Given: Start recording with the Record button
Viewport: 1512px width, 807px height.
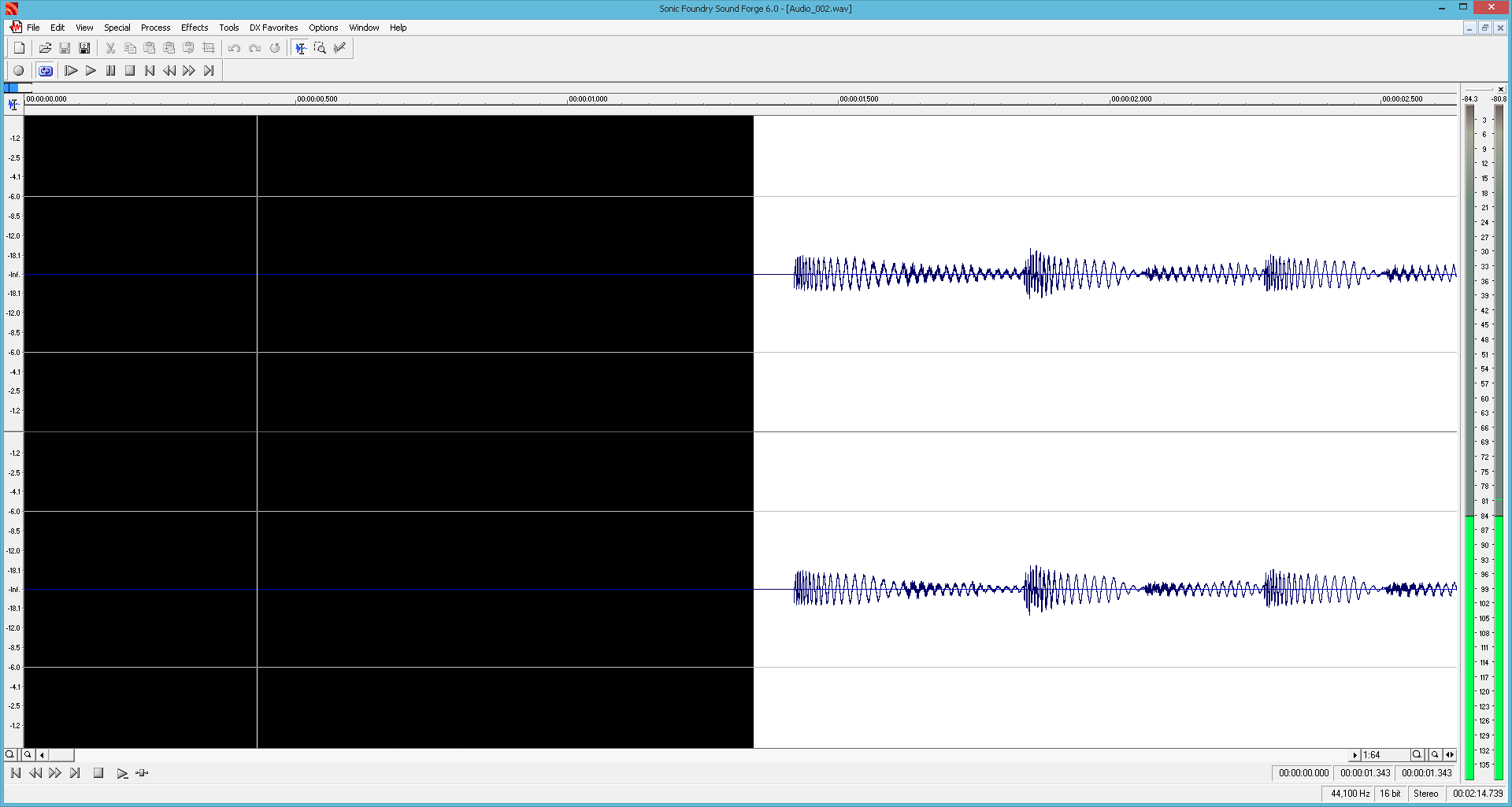Looking at the screenshot, I should click(19, 71).
